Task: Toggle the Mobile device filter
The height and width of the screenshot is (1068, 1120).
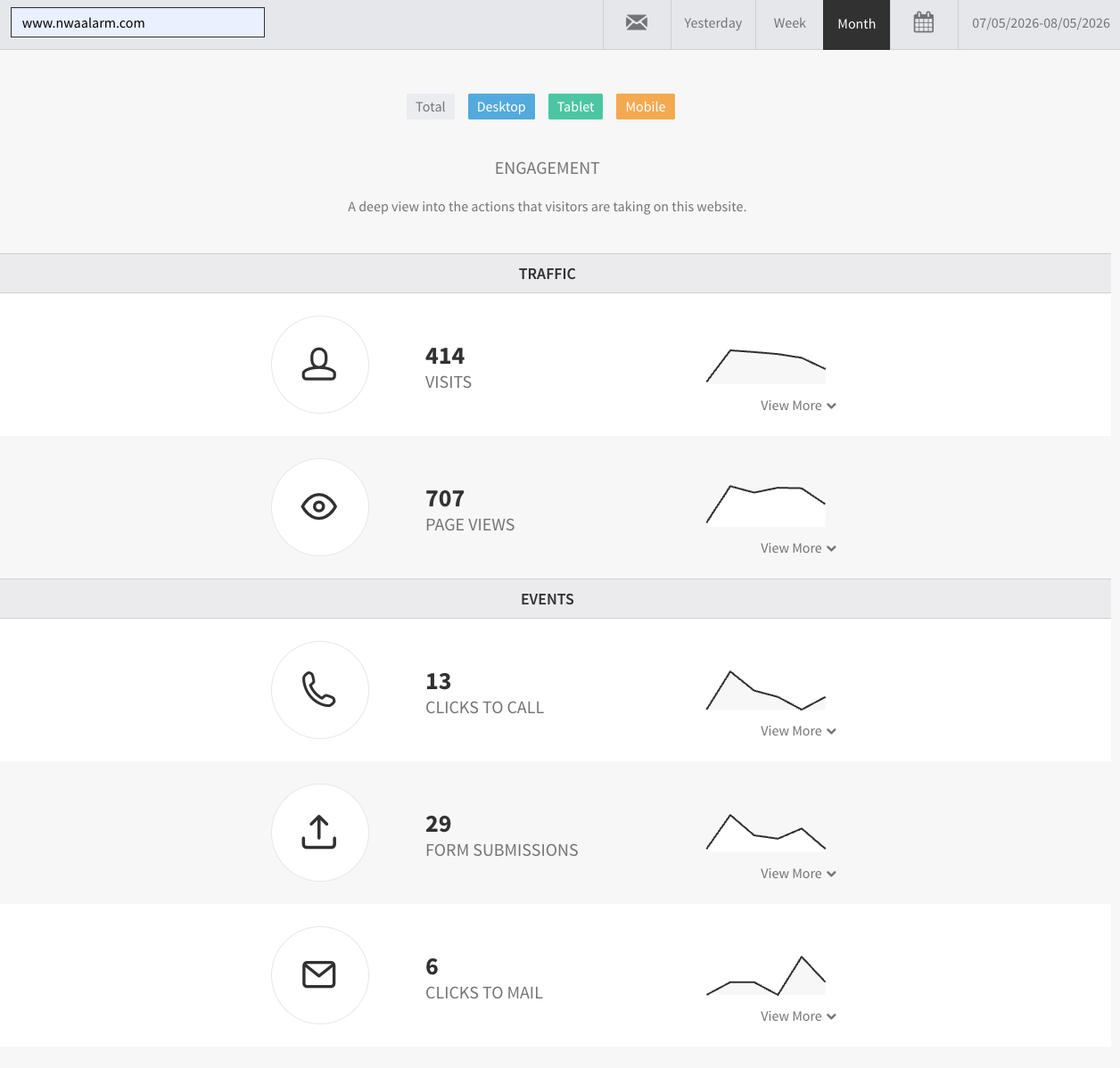Action: (x=646, y=107)
